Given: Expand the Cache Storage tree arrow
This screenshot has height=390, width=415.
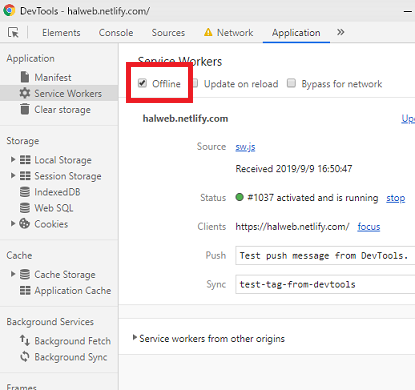Looking at the screenshot, I should click(x=13, y=274).
